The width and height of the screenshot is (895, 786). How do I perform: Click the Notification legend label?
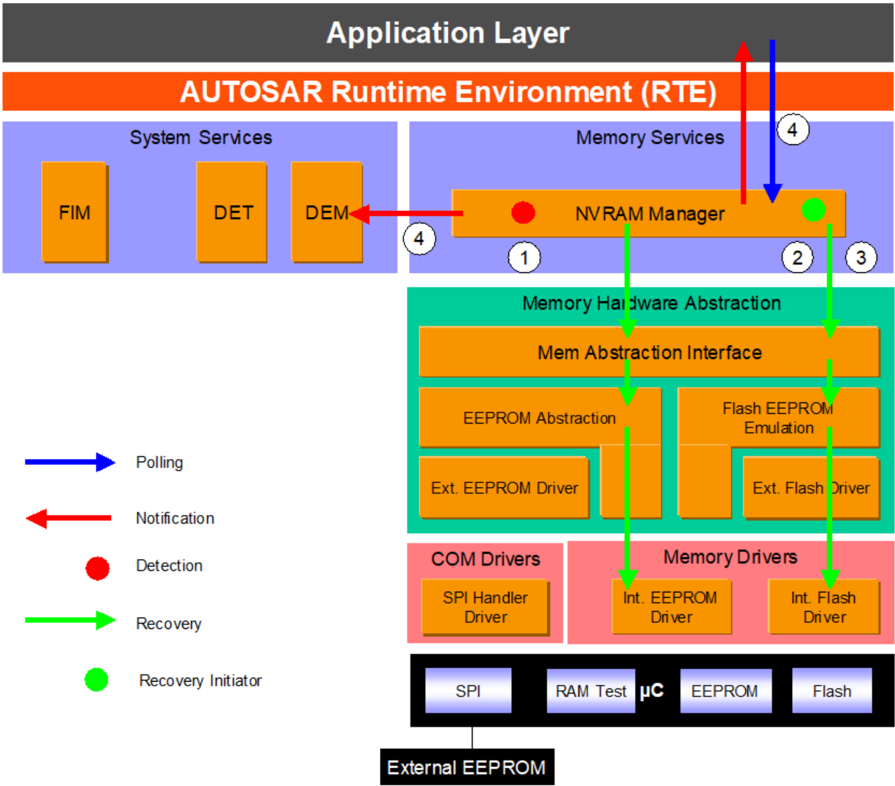(175, 518)
